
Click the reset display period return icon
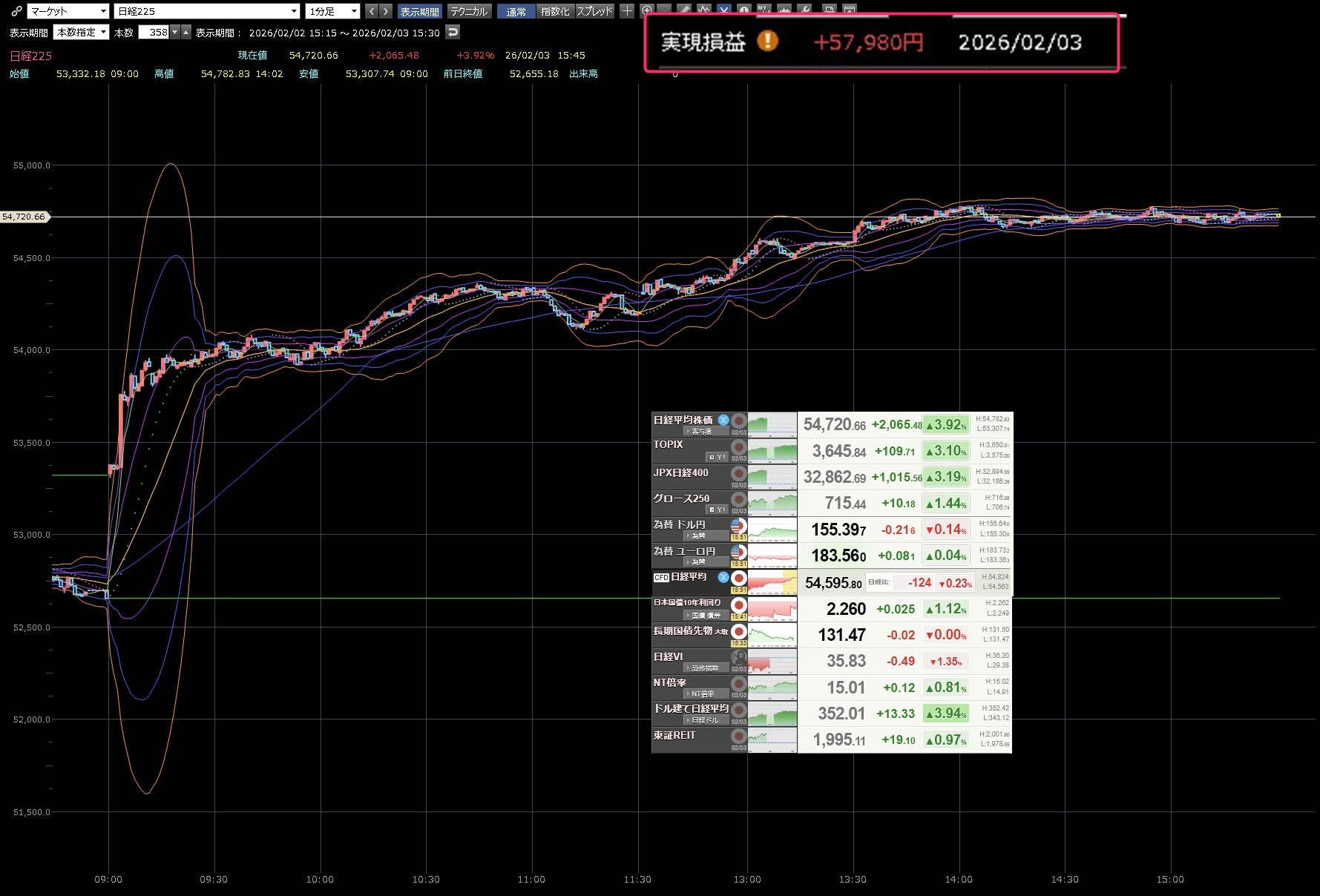click(x=453, y=32)
